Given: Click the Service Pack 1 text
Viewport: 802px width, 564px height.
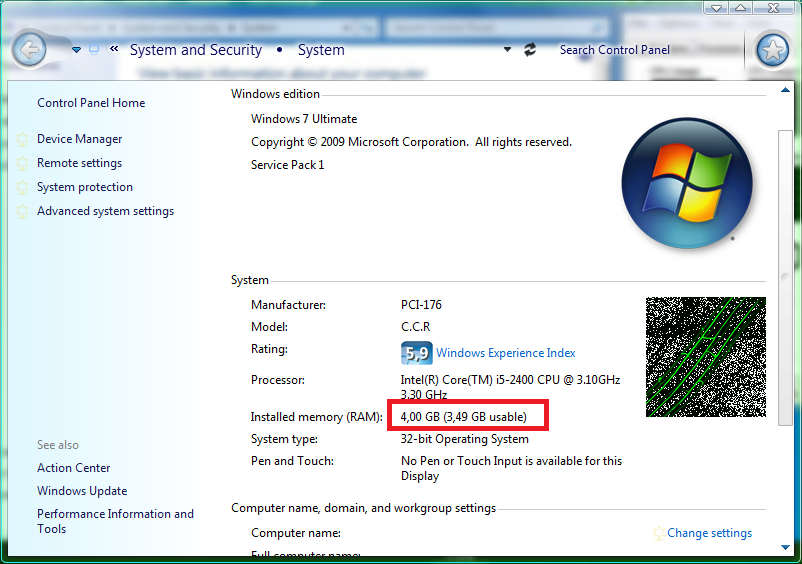Looking at the screenshot, I should pos(287,165).
